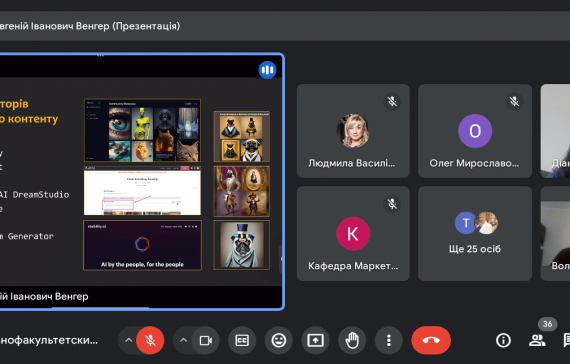Viewport: 570px width, 364px height.
Task: Click presenter name Іванович Венгер label
Action: 44,296
